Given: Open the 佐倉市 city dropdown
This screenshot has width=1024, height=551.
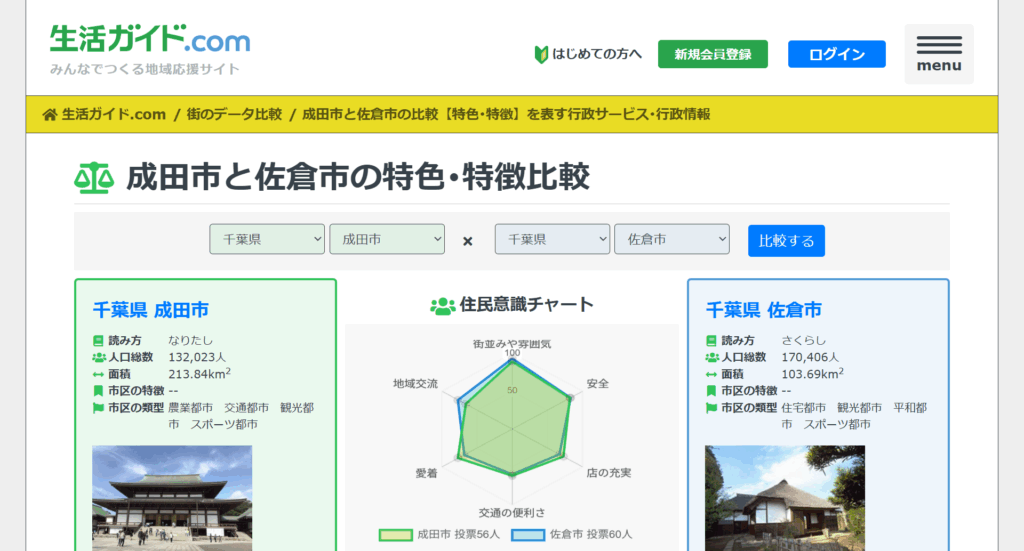Looking at the screenshot, I should pos(671,239).
